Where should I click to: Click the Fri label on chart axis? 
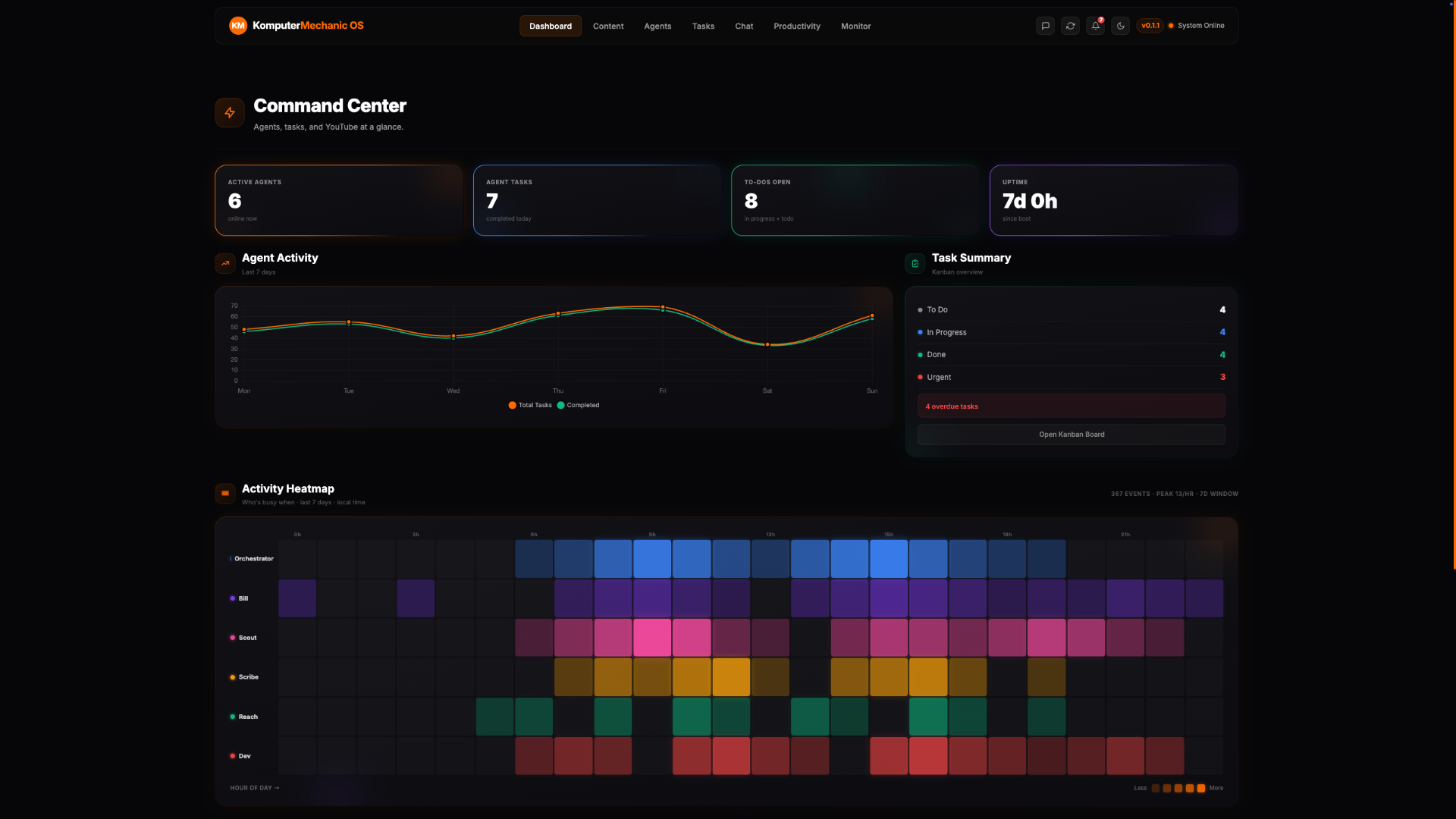click(663, 391)
